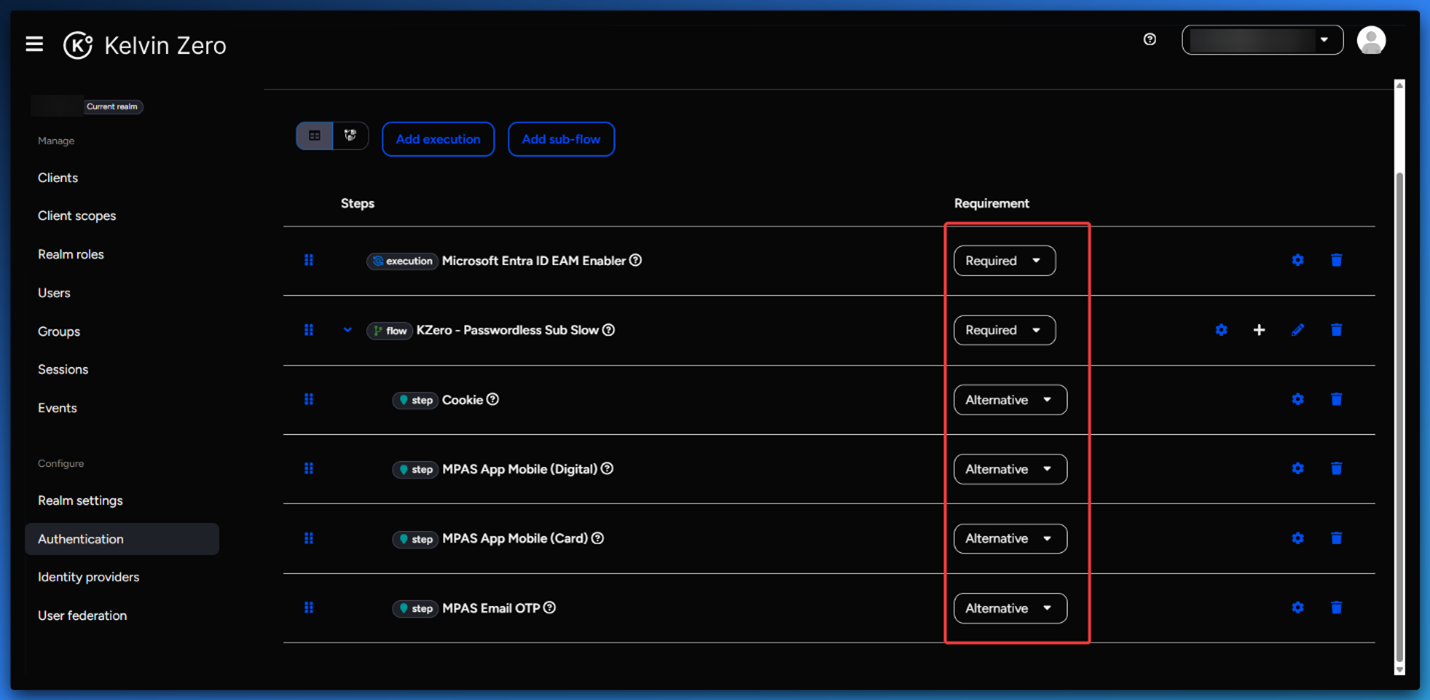1430x700 pixels.
Task: Edit KZero Passwordless flow with pencil icon
Action: click(1297, 330)
